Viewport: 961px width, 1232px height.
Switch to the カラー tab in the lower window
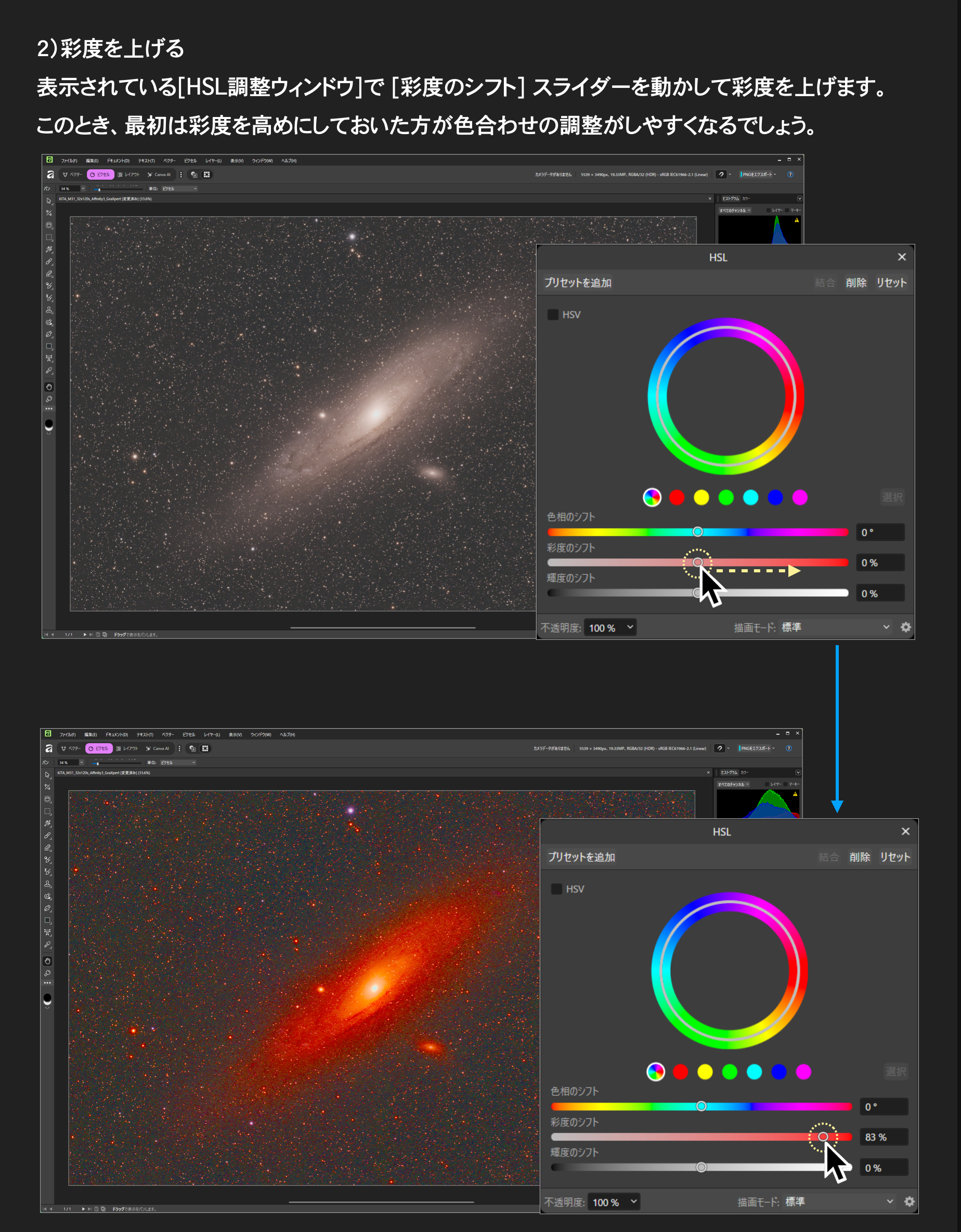tap(745, 773)
